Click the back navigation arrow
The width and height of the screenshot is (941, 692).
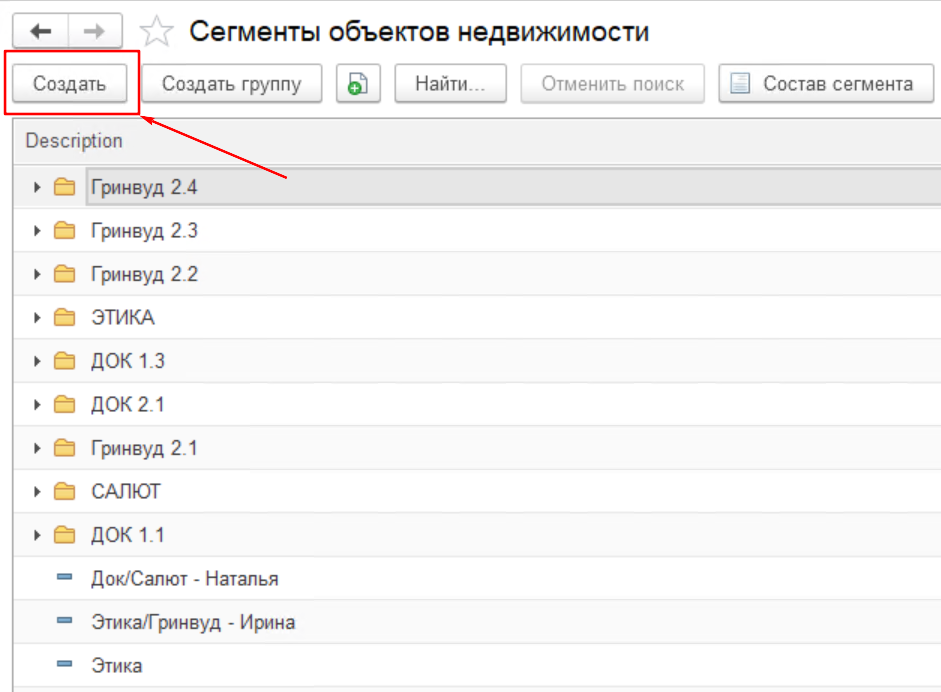pos(42,32)
